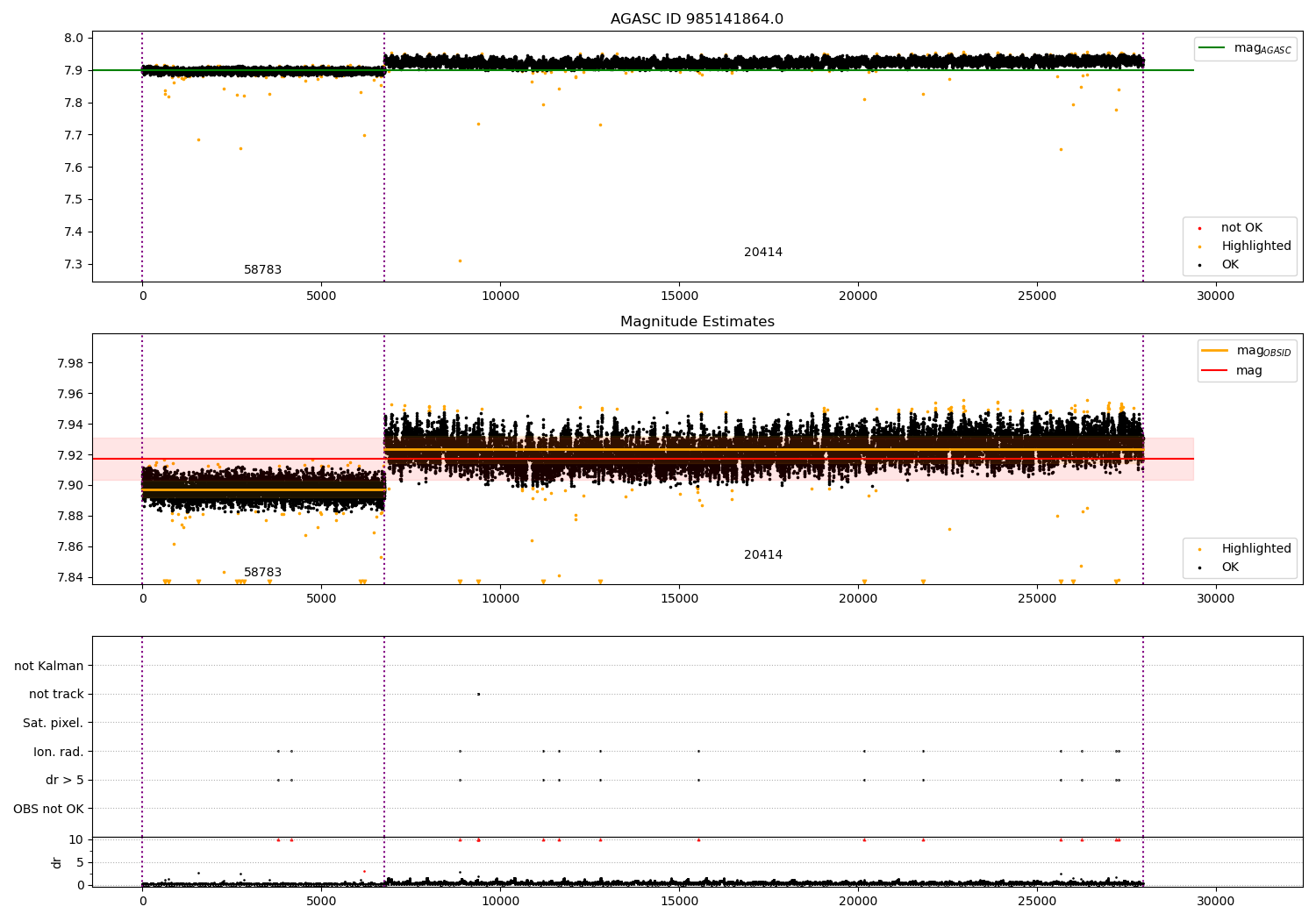Image resolution: width=1316 pixels, height=921 pixels.
Task: Click the "7.4" y-axis tick label
Action: (x=75, y=232)
